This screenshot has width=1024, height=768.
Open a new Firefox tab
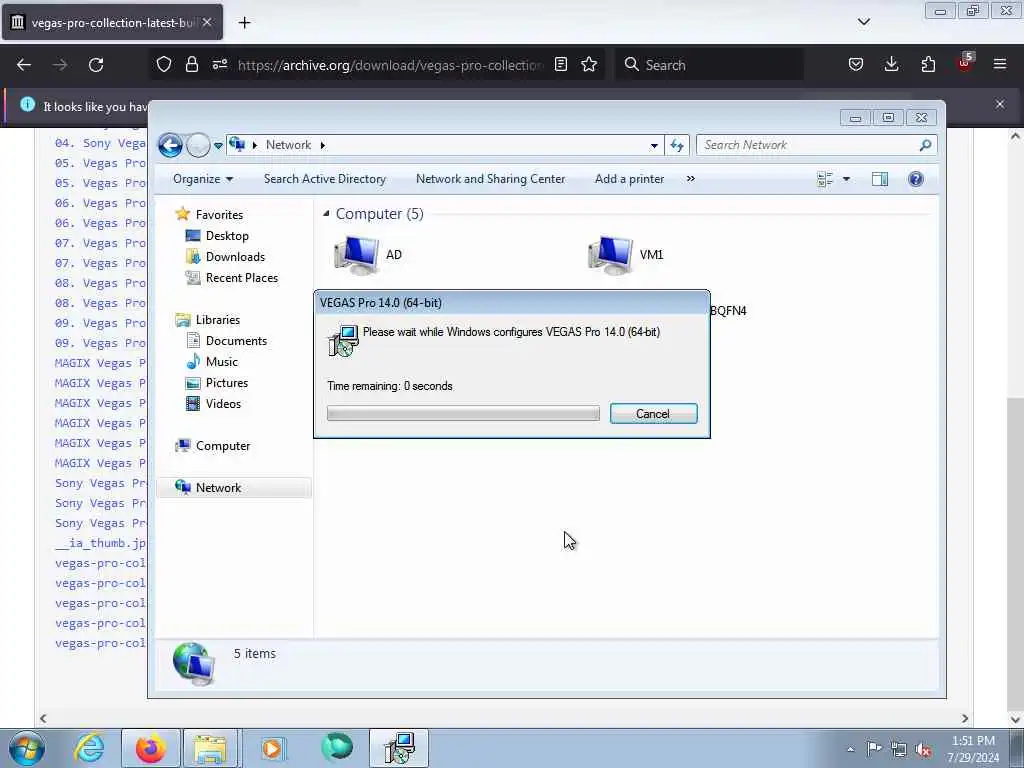click(x=244, y=23)
